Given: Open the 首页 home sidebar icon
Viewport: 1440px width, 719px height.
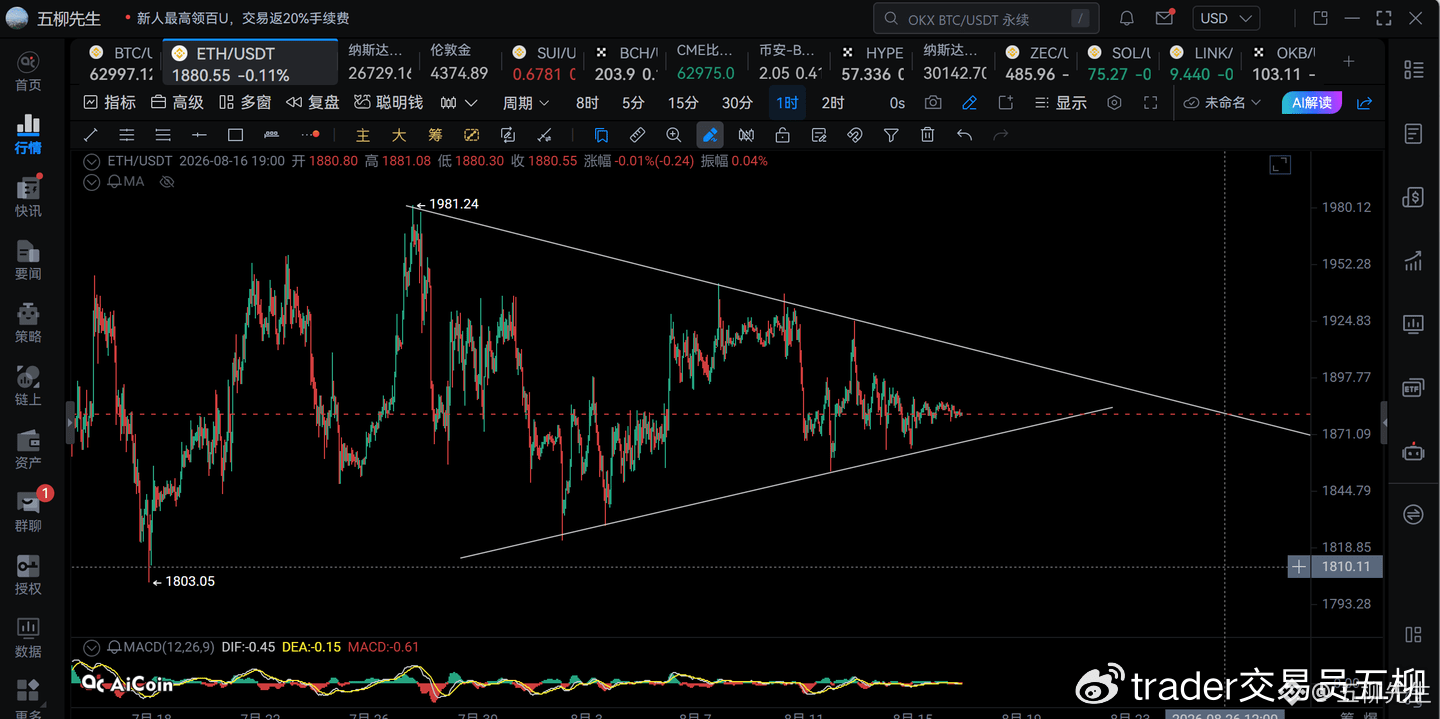Looking at the screenshot, I should (x=28, y=71).
